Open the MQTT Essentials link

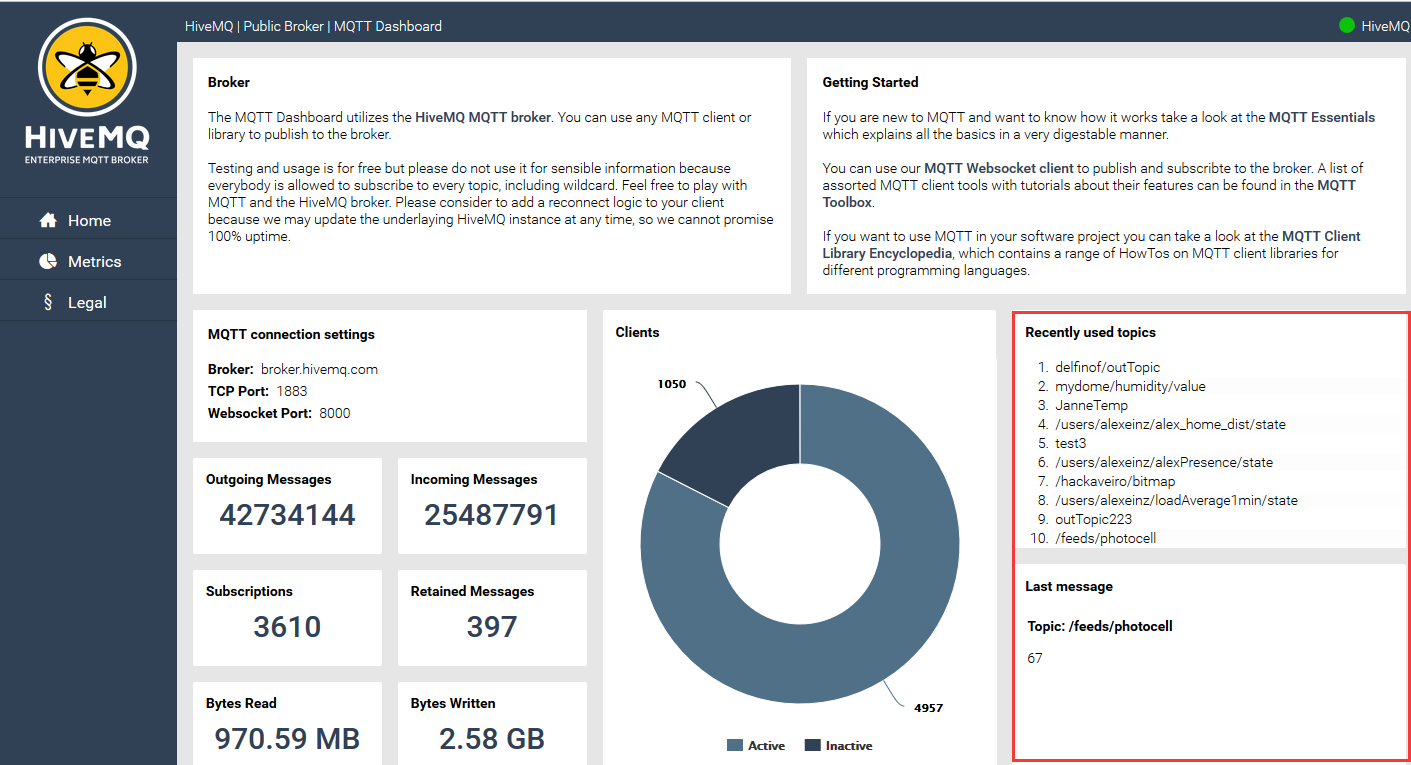tap(1322, 117)
